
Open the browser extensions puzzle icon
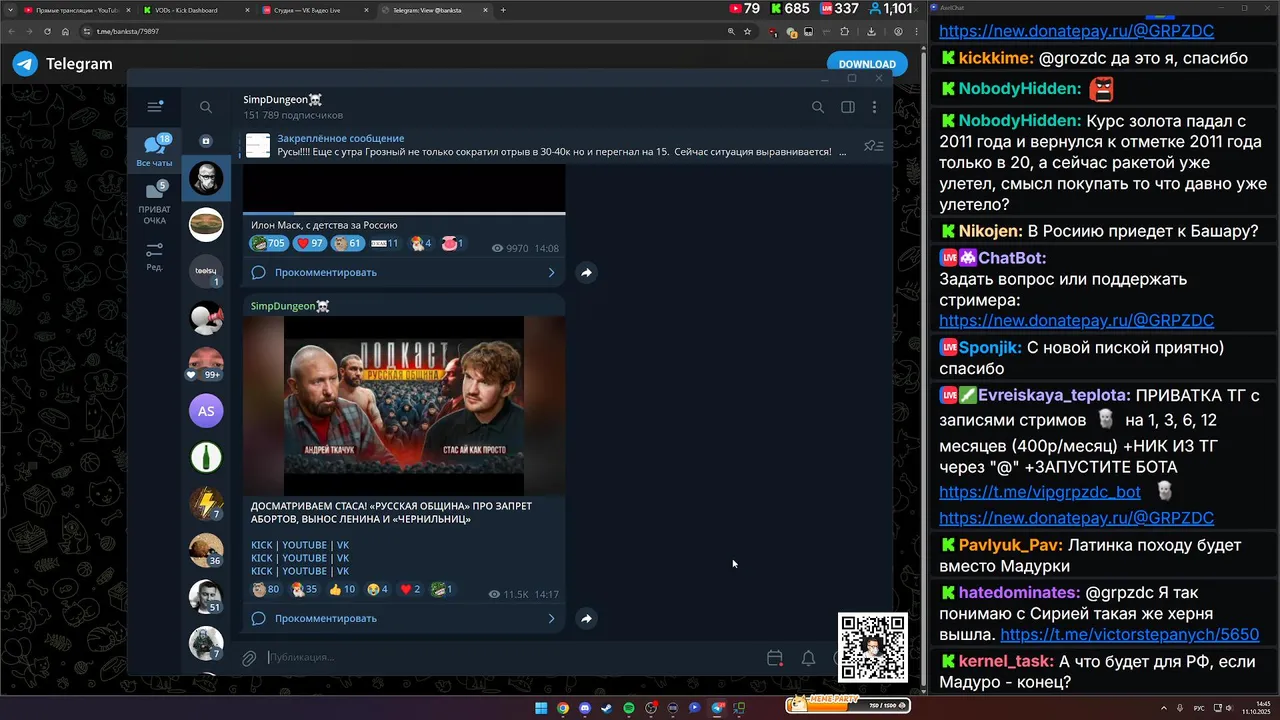click(x=844, y=31)
